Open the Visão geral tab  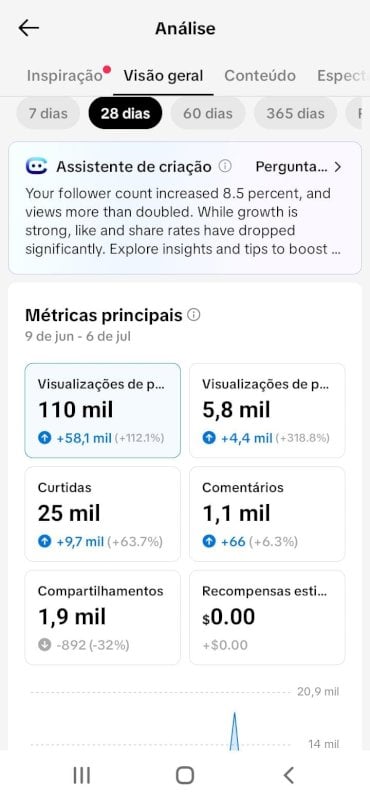coord(163,76)
